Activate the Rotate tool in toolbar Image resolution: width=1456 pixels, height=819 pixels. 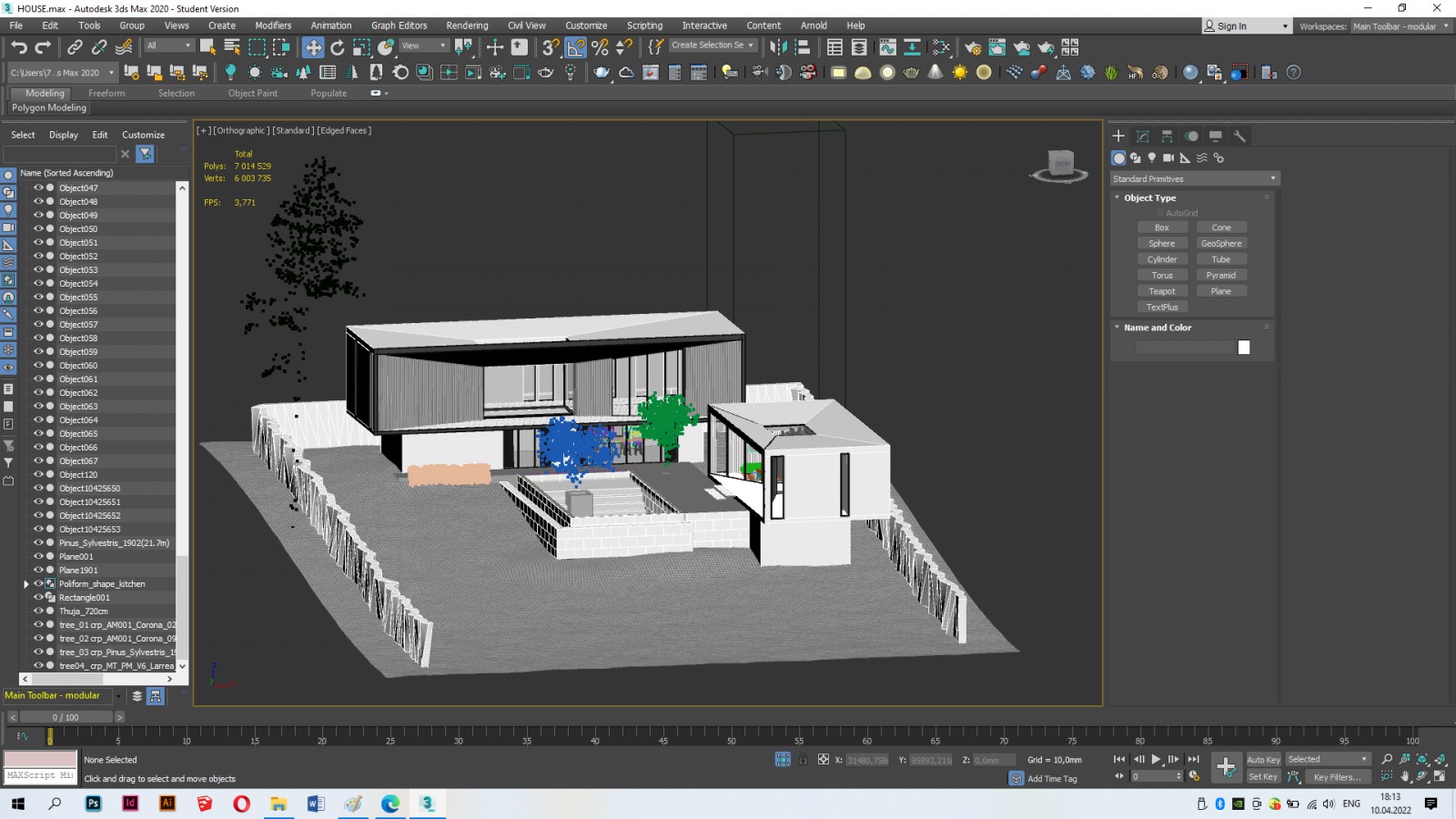tap(338, 47)
